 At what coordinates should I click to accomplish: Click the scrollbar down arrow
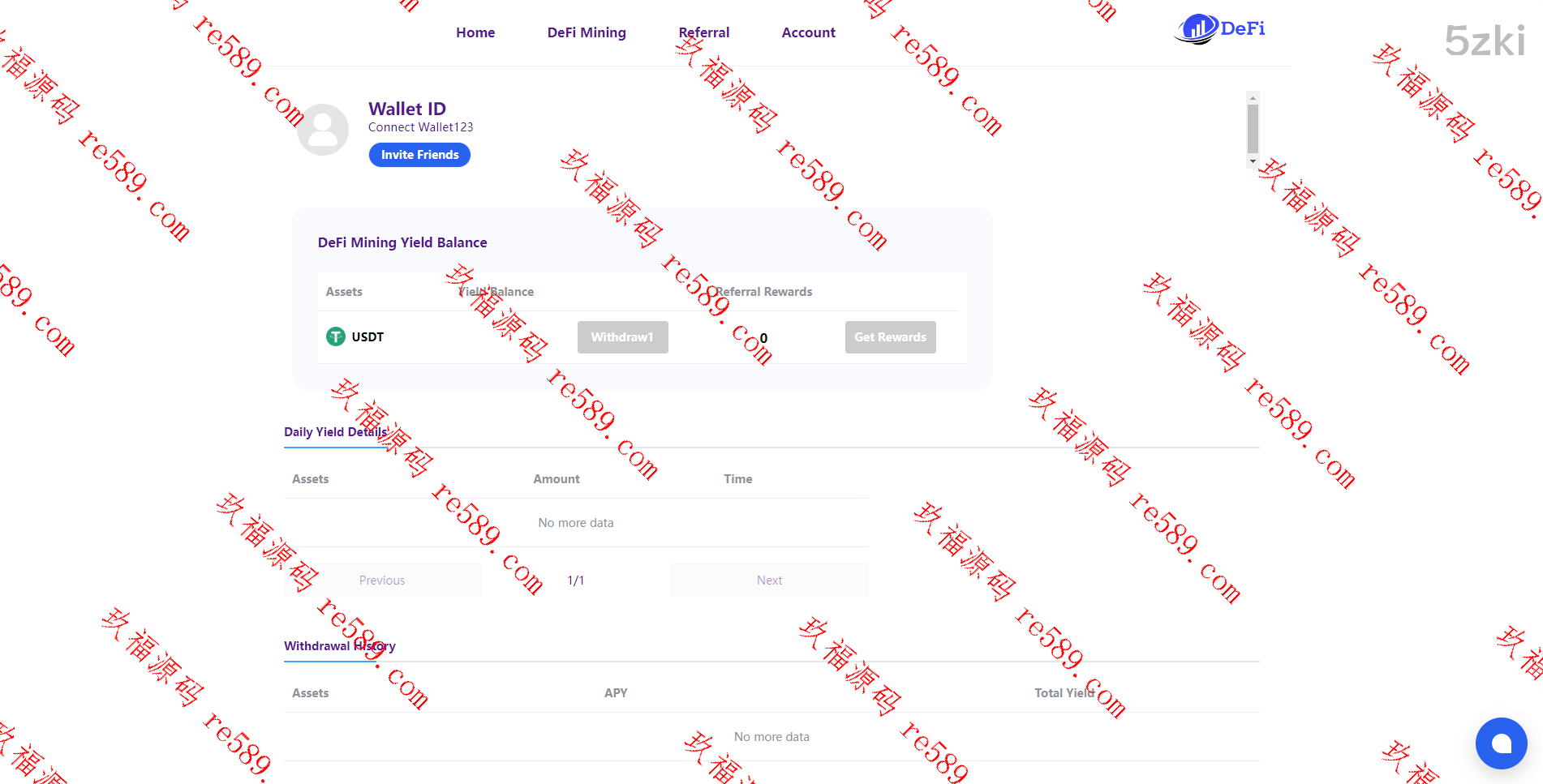pyautogui.click(x=1253, y=161)
